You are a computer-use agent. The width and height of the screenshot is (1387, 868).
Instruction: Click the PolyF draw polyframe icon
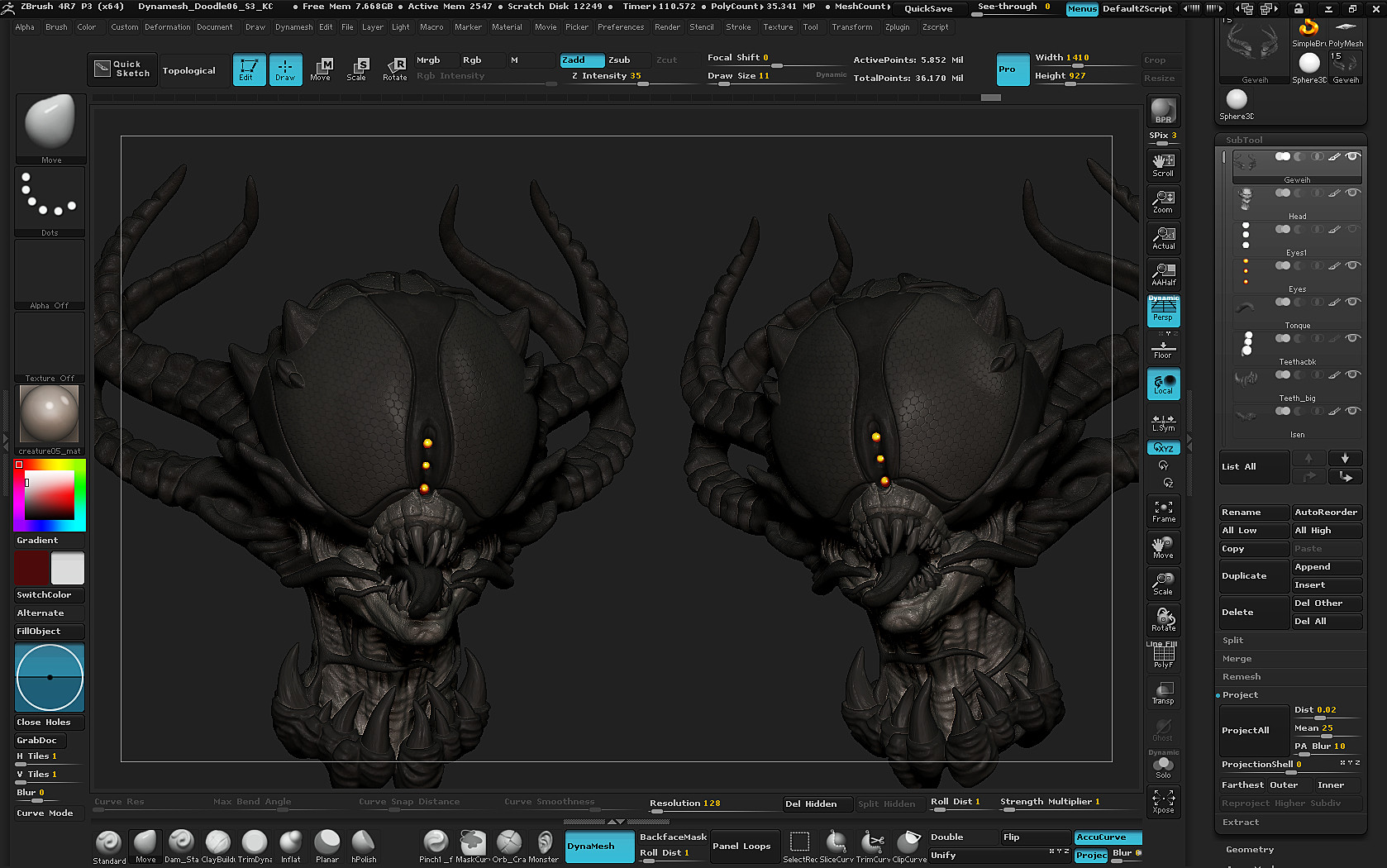[1163, 656]
